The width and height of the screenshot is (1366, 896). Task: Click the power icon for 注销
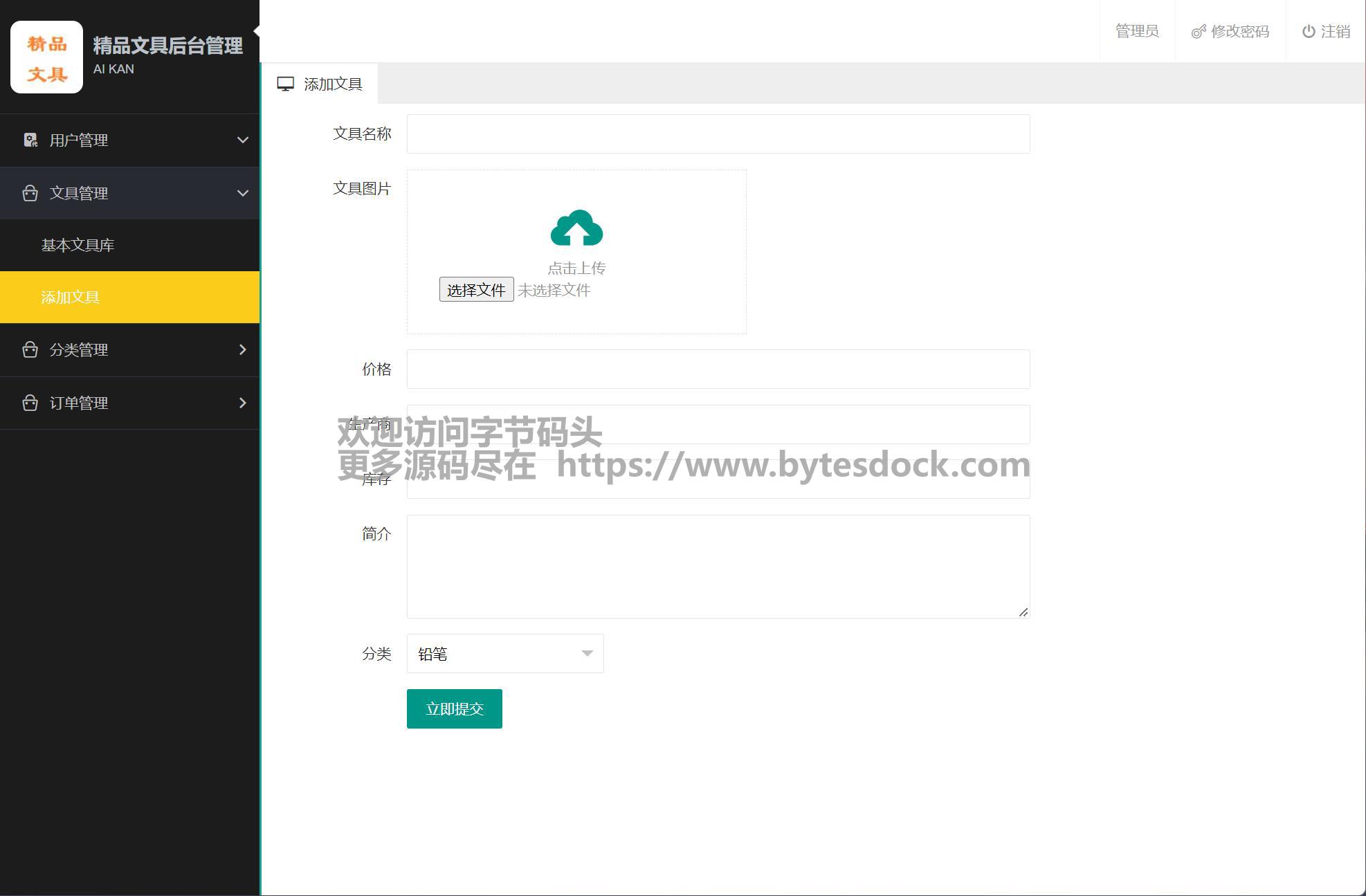pyautogui.click(x=1308, y=32)
